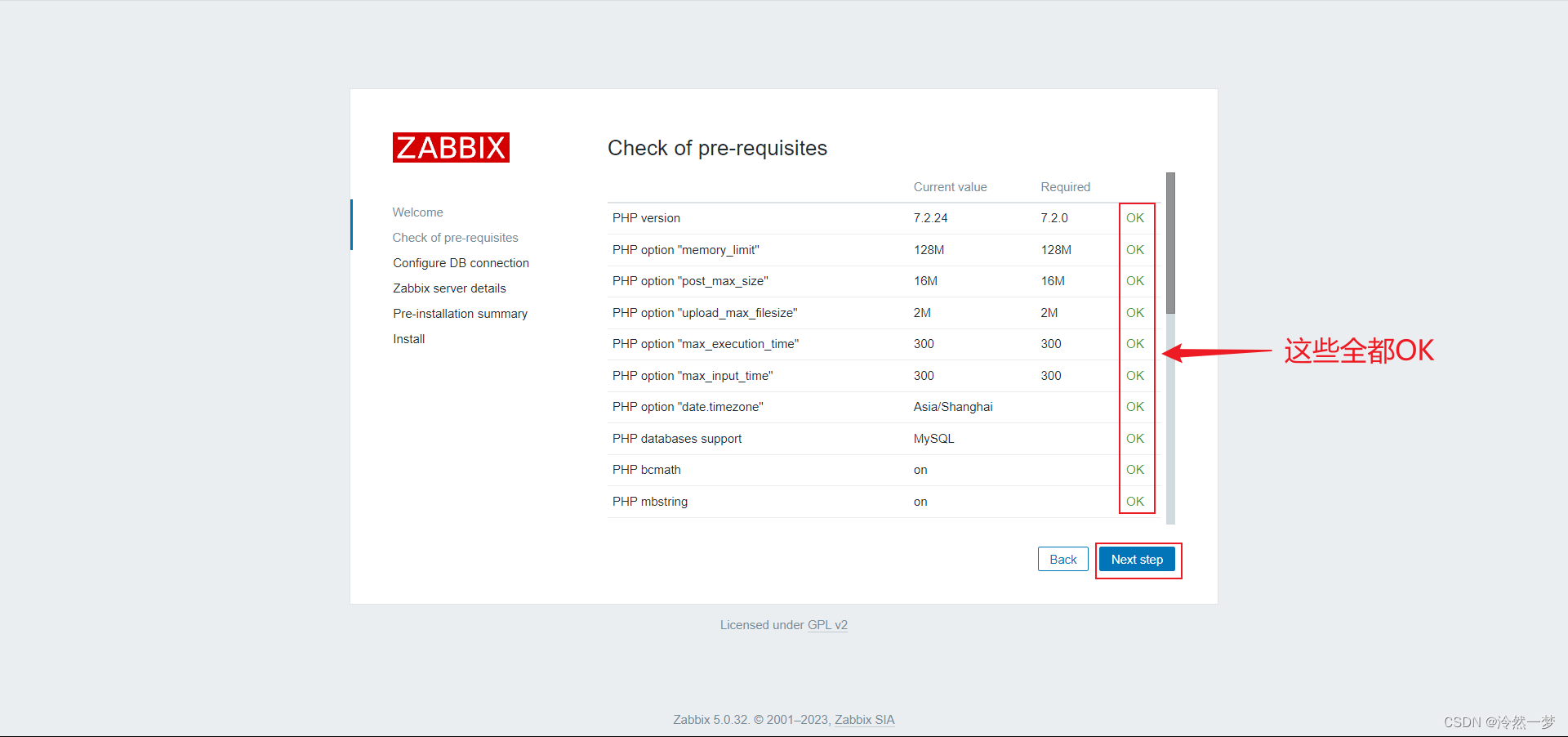Select Zabbix server details step
1568x737 pixels.
[449, 288]
